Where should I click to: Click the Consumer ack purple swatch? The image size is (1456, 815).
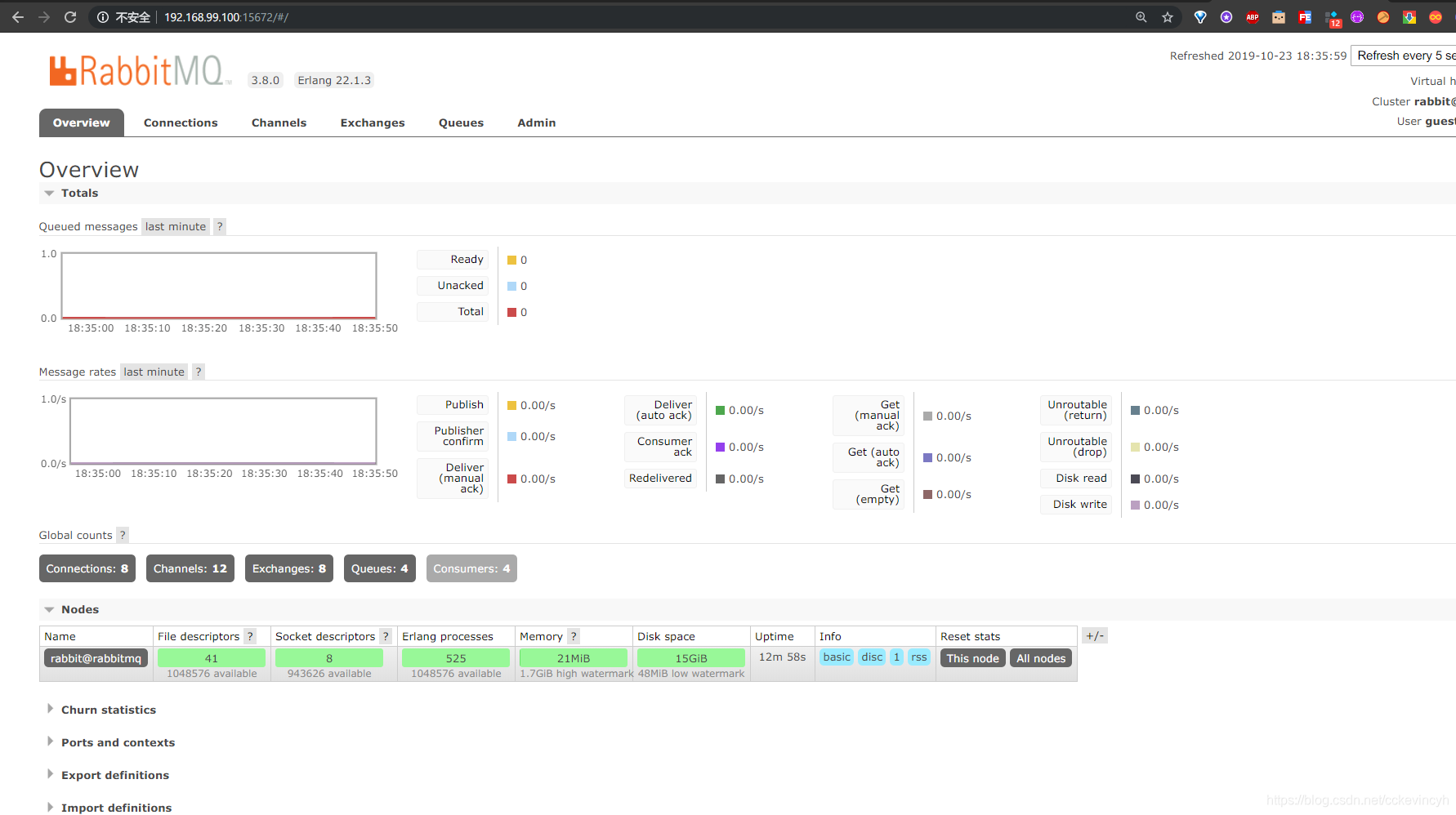[720, 447]
